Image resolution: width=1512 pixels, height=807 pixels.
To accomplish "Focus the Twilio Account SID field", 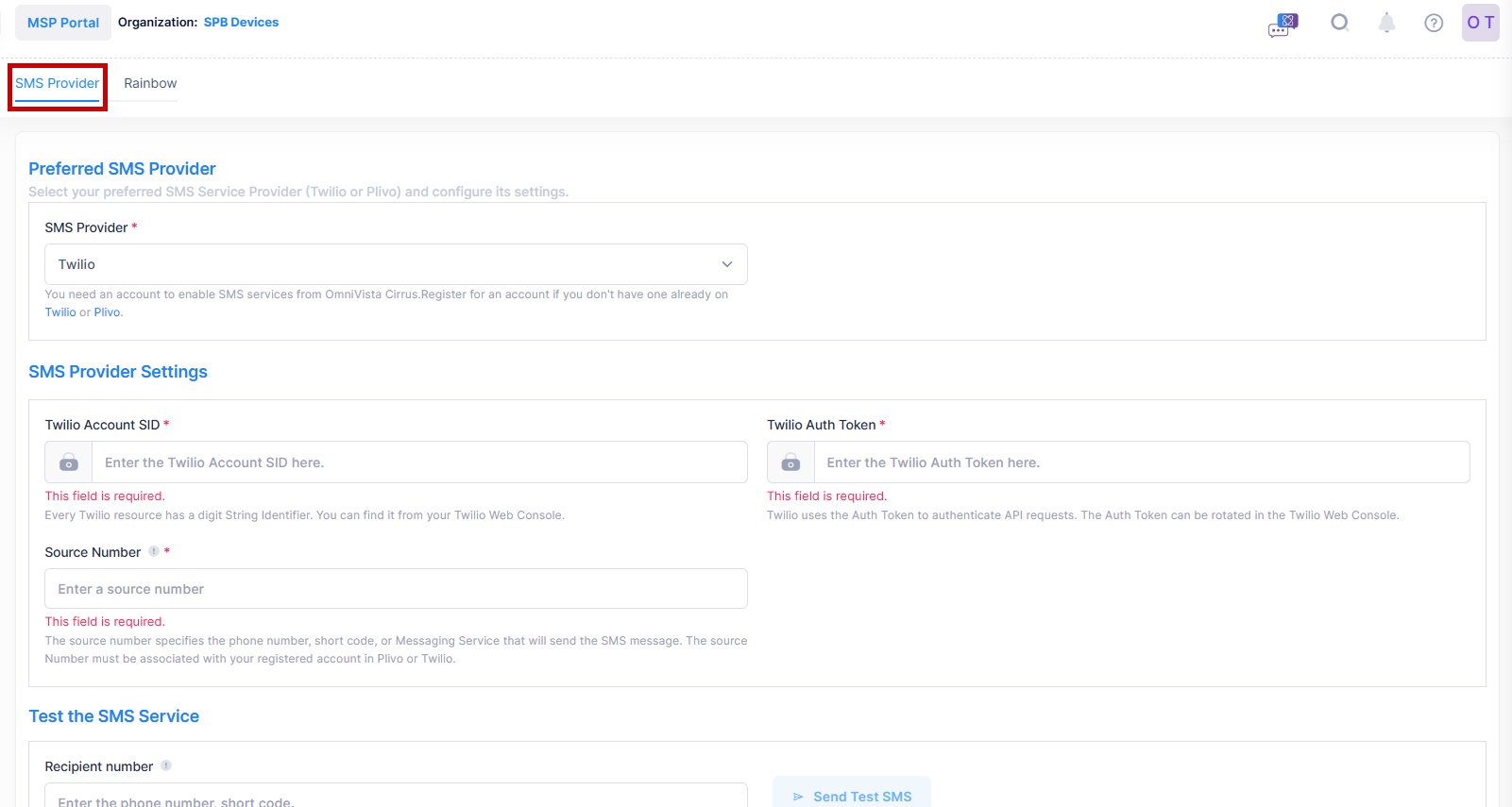I will pyautogui.click(x=418, y=462).
